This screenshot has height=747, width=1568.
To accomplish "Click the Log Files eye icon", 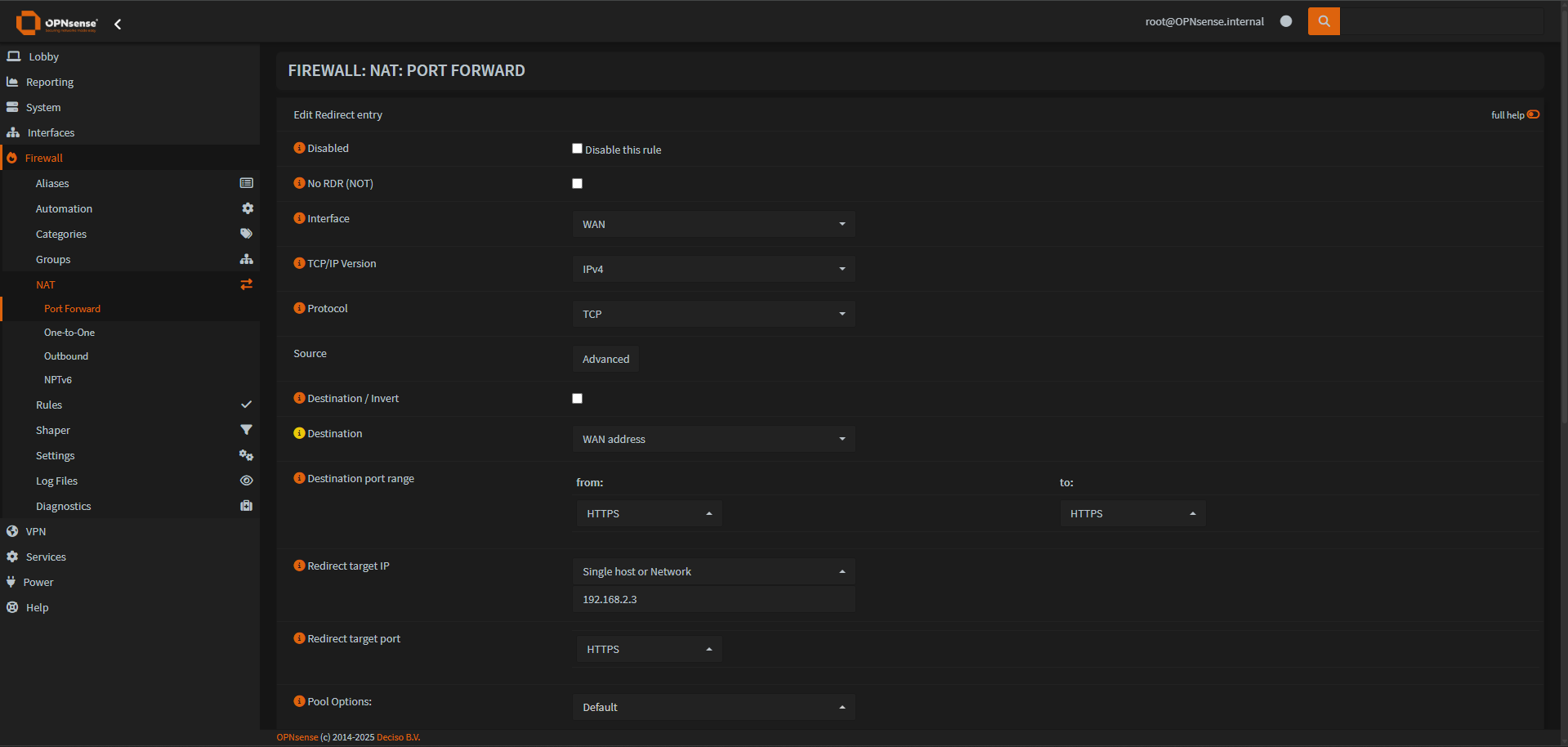I will (246, 481).
